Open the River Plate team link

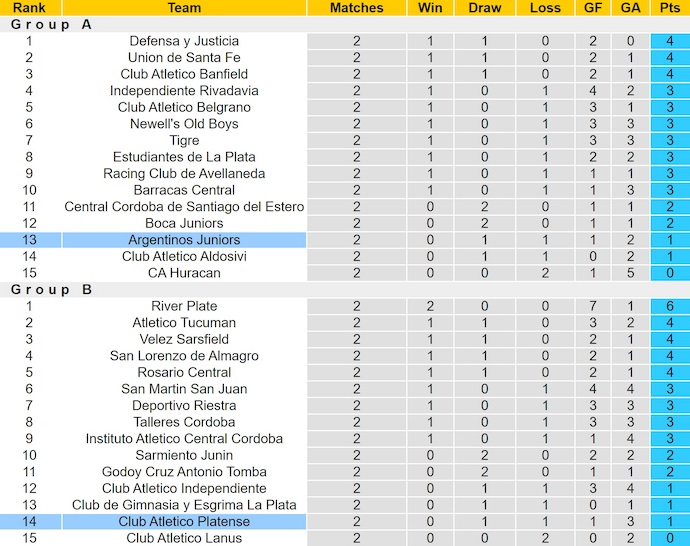click(184, 306)
